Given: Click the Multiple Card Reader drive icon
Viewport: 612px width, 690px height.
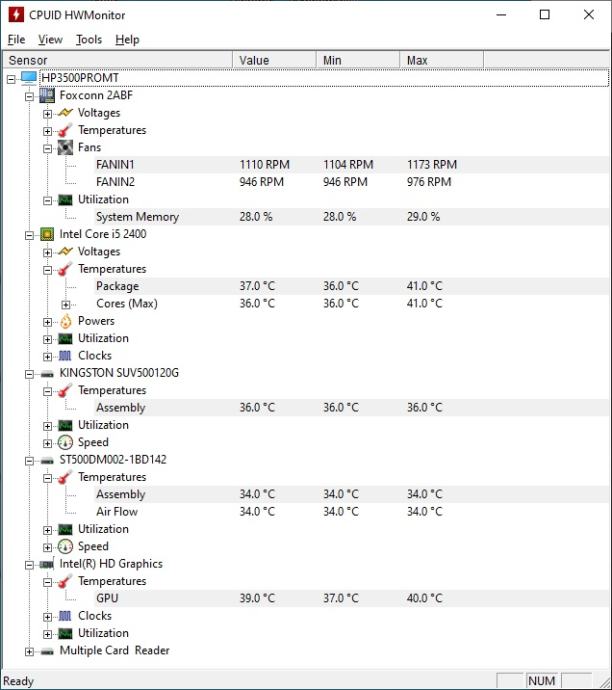Looking at the screenshot, I should [47, 652].
